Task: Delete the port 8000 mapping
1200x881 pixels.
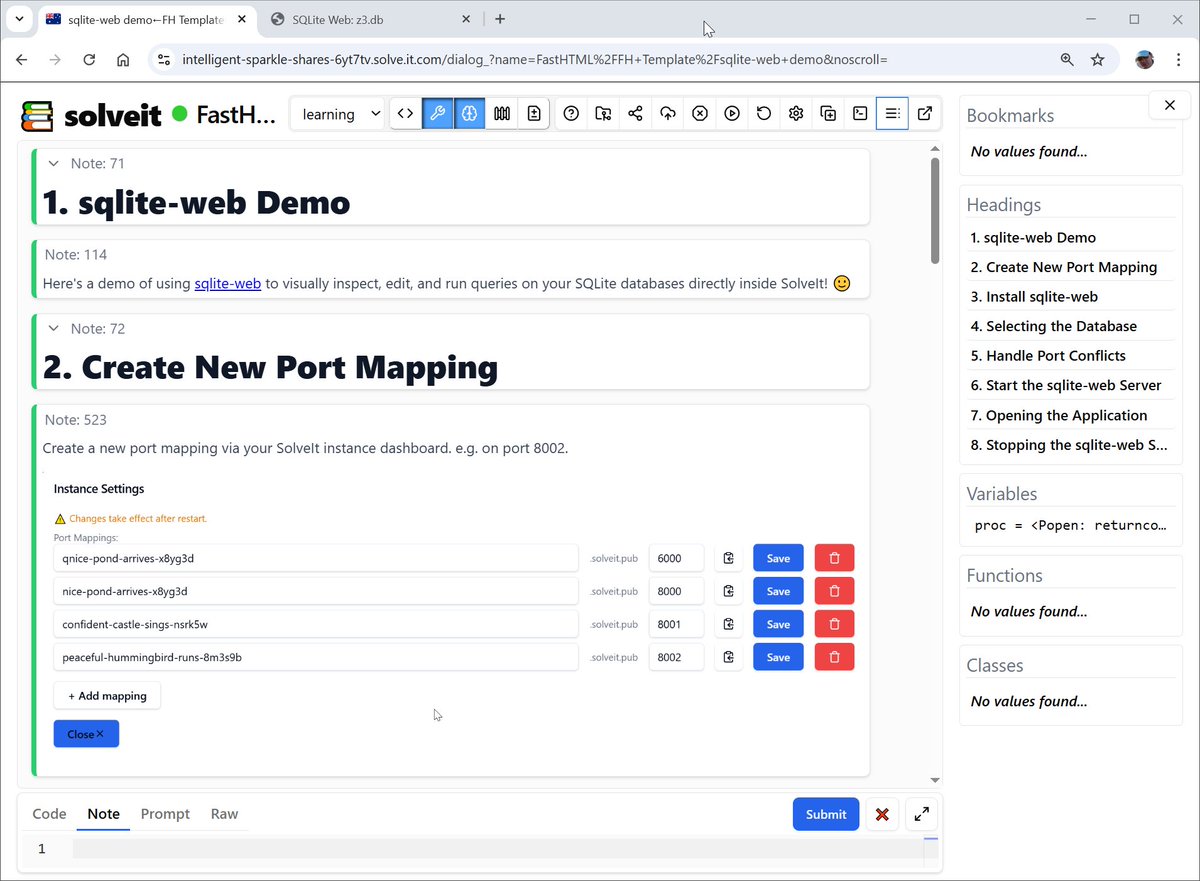Action: pos(834,591)
